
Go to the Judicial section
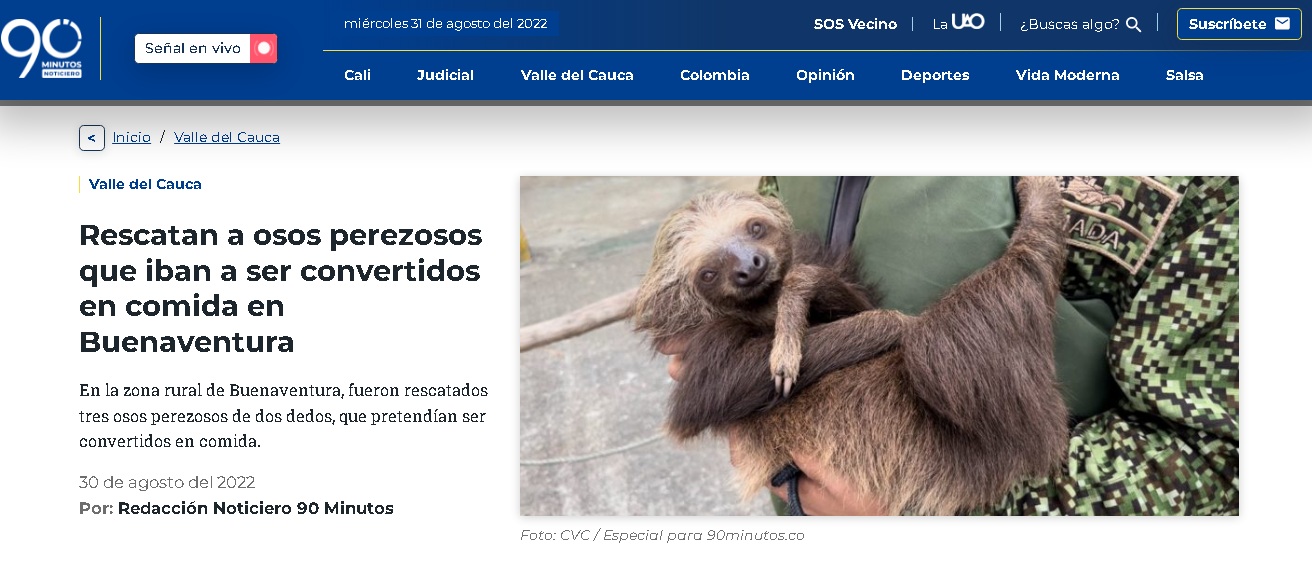click(x=445, y=75)
